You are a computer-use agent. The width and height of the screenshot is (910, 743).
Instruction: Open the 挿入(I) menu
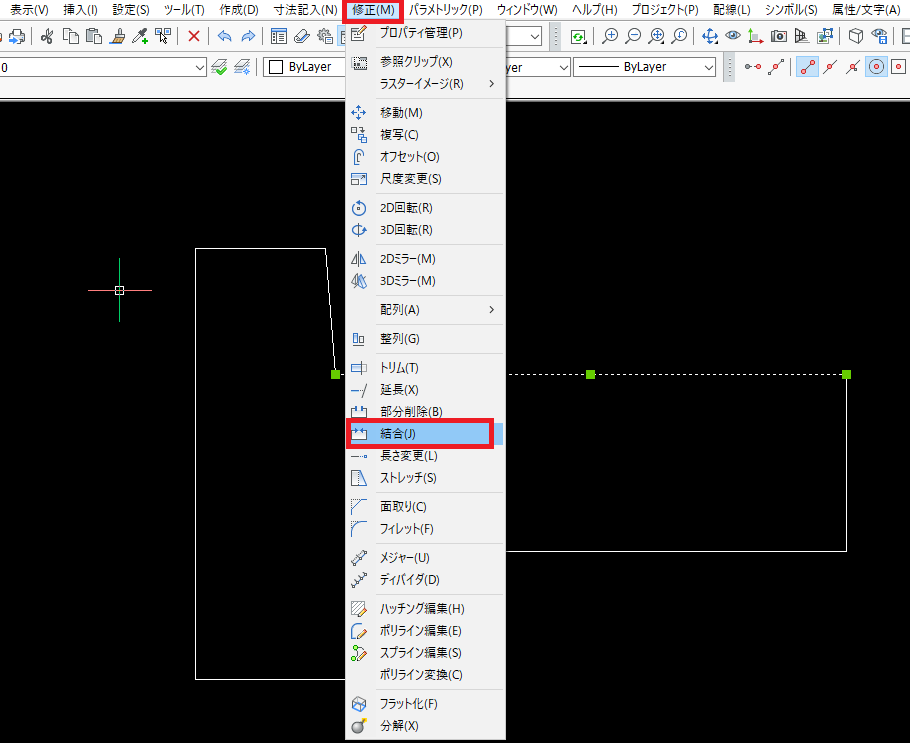(x=80, y=10)
